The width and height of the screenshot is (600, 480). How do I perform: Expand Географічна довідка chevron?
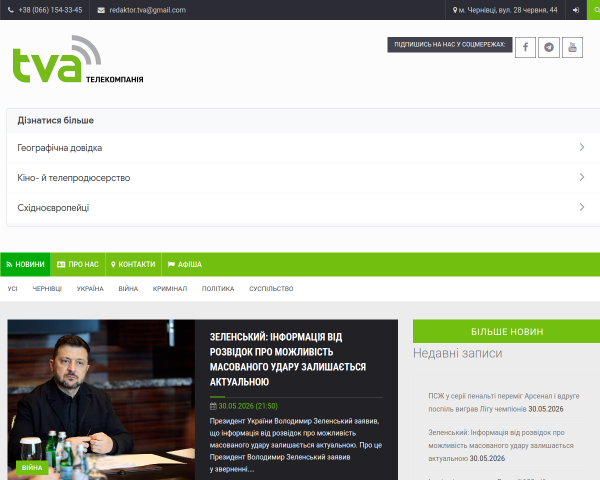point(582,147)
